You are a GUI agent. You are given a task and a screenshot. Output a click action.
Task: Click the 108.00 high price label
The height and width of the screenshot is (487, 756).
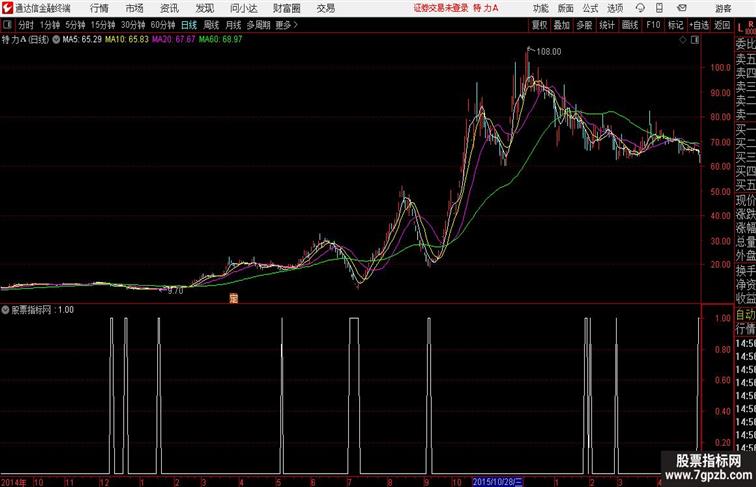click(549, 52)
